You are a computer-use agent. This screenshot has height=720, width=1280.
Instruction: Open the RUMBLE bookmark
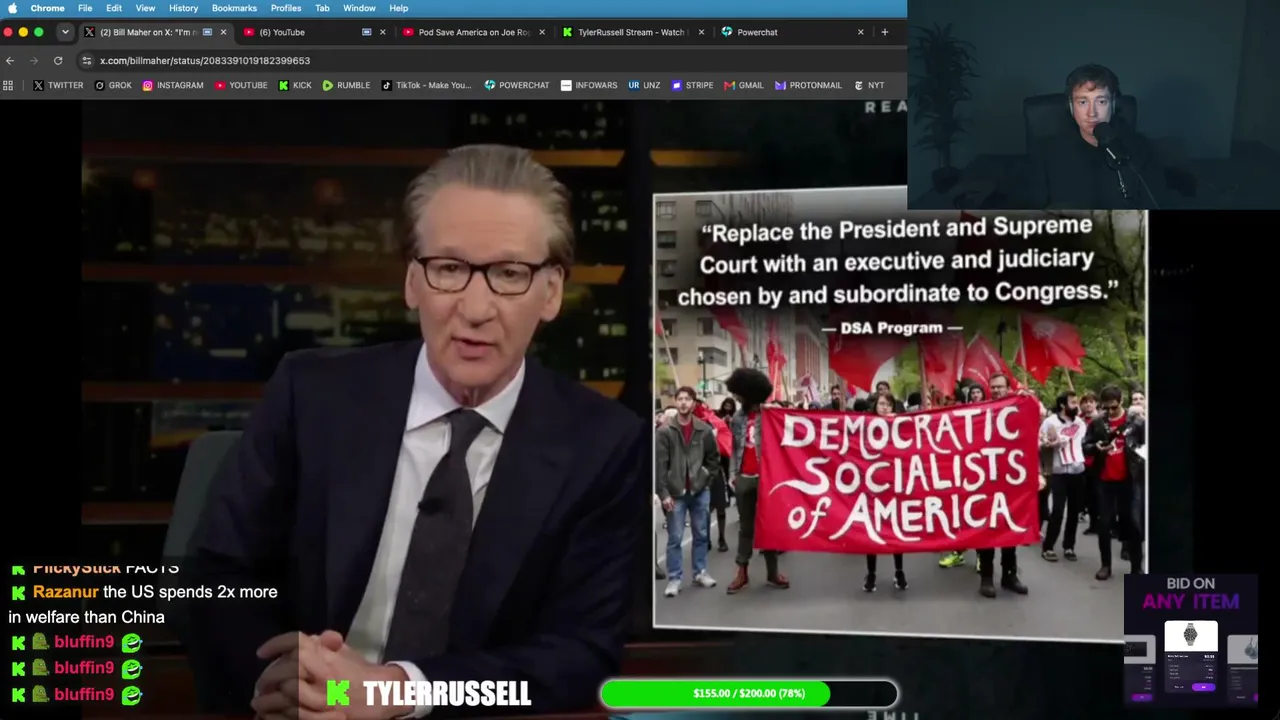pos(346,85)
